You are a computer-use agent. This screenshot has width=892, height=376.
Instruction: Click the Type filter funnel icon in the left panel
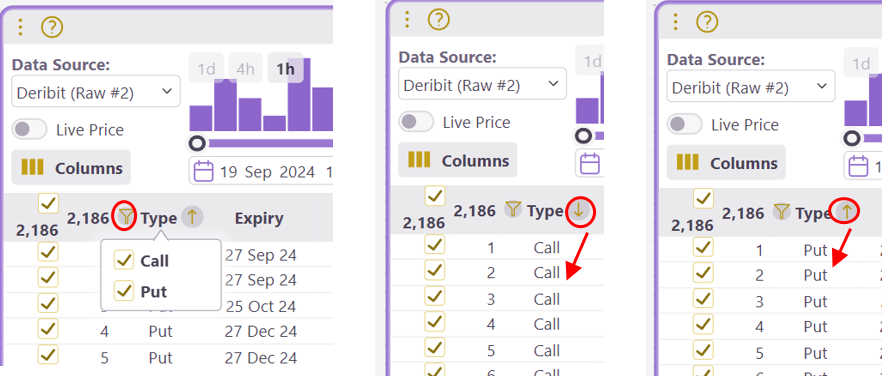(125, 216)
